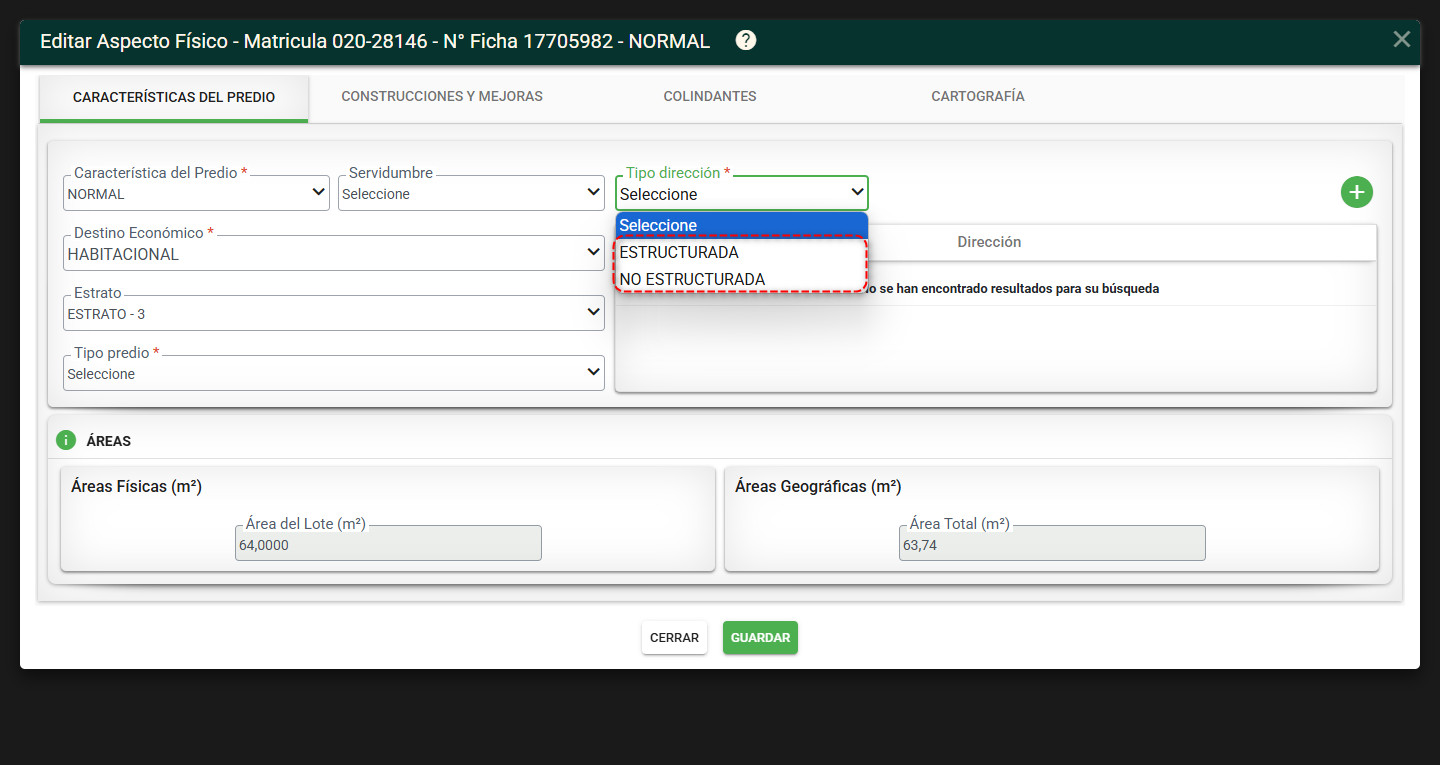Open the help question mark icon
The height and width of the screenshot is (765, 1440).
pos(746,40)
